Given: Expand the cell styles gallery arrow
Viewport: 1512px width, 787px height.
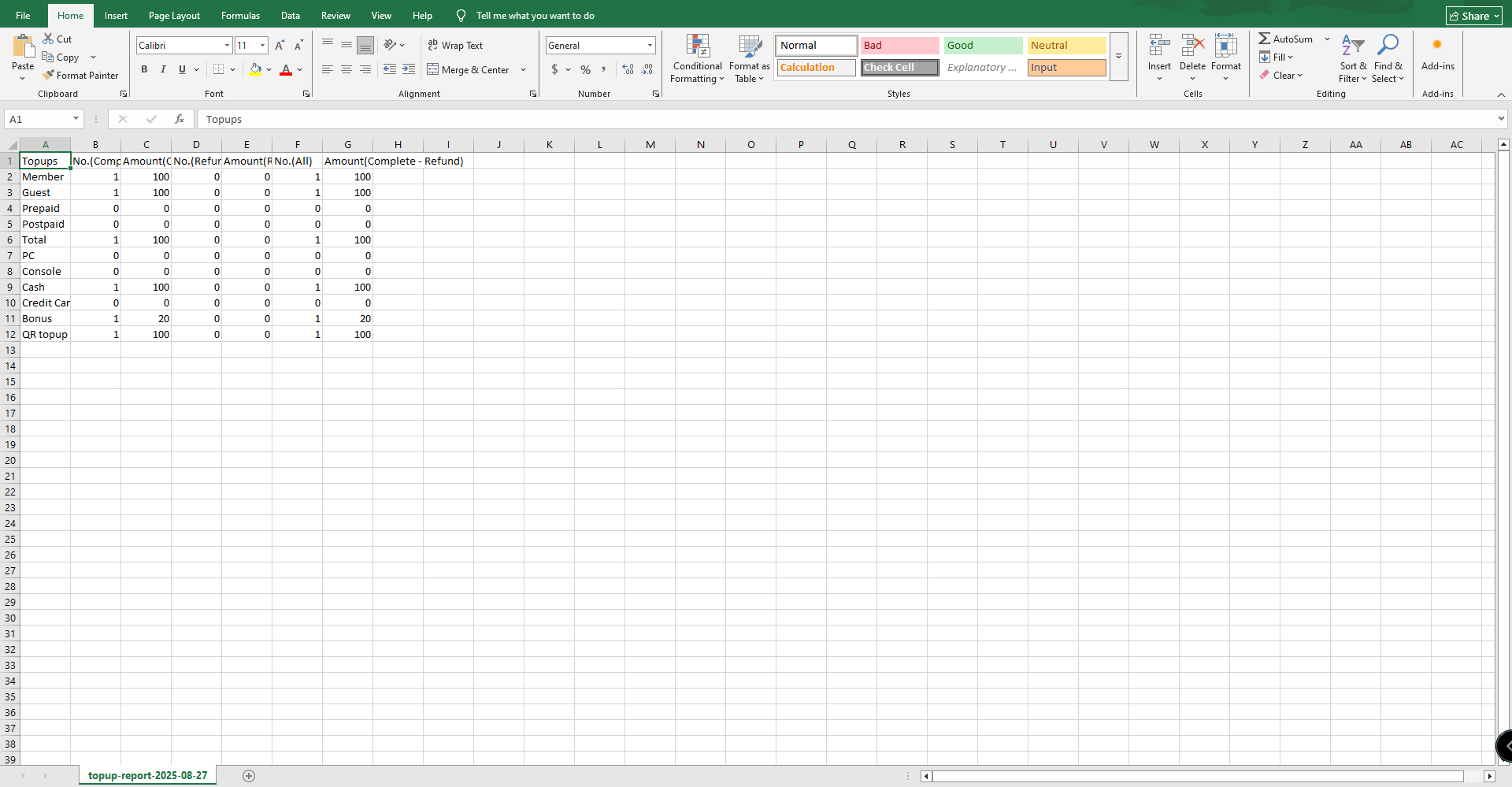Looking at the screenshot, I should (x=1118, y=57).
